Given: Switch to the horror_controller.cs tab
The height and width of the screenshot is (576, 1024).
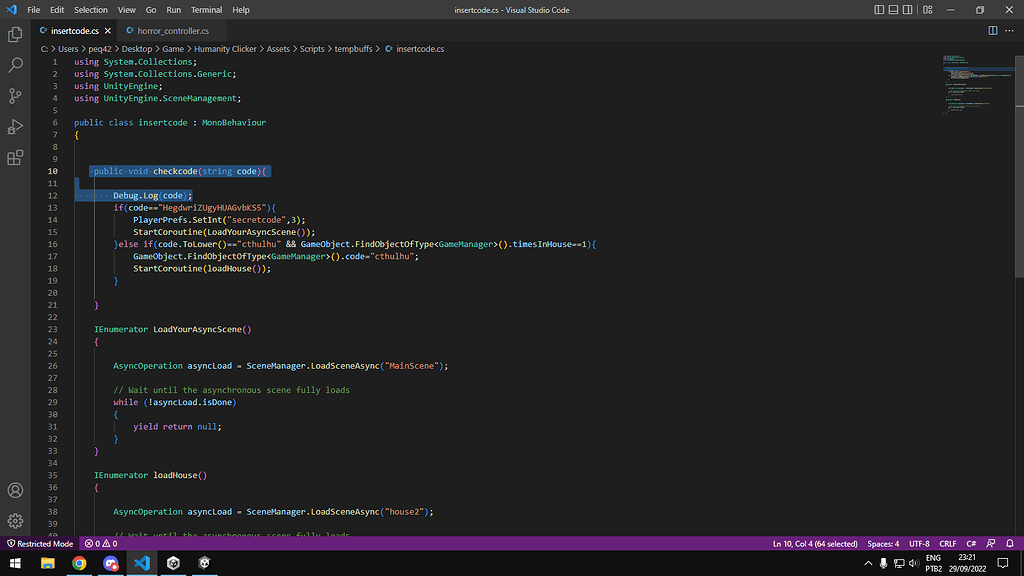Looking at the screenshot, I should 170,31.
